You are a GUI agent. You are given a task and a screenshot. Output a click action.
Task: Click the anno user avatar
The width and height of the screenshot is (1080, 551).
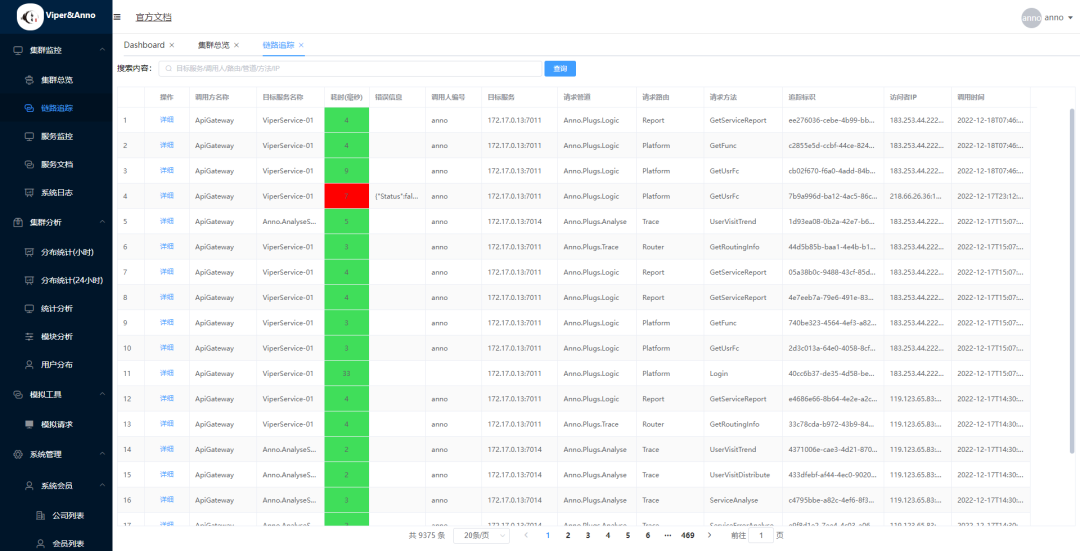click(x=1031, y=18)
